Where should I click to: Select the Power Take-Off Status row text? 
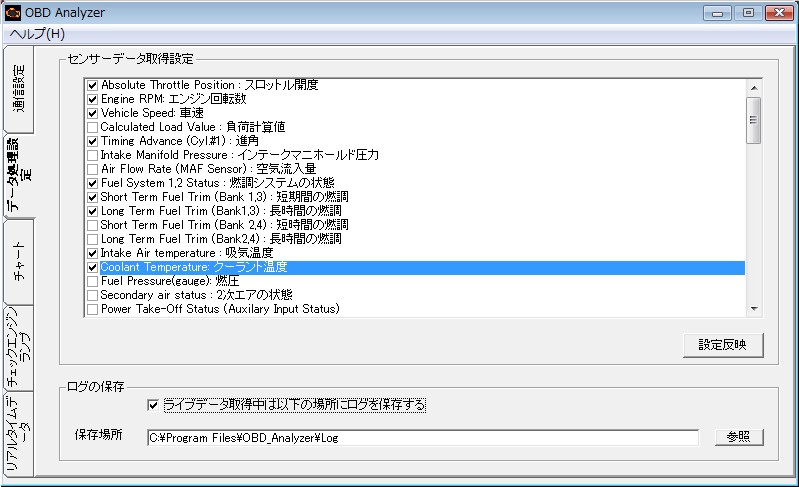click(220, 309)
